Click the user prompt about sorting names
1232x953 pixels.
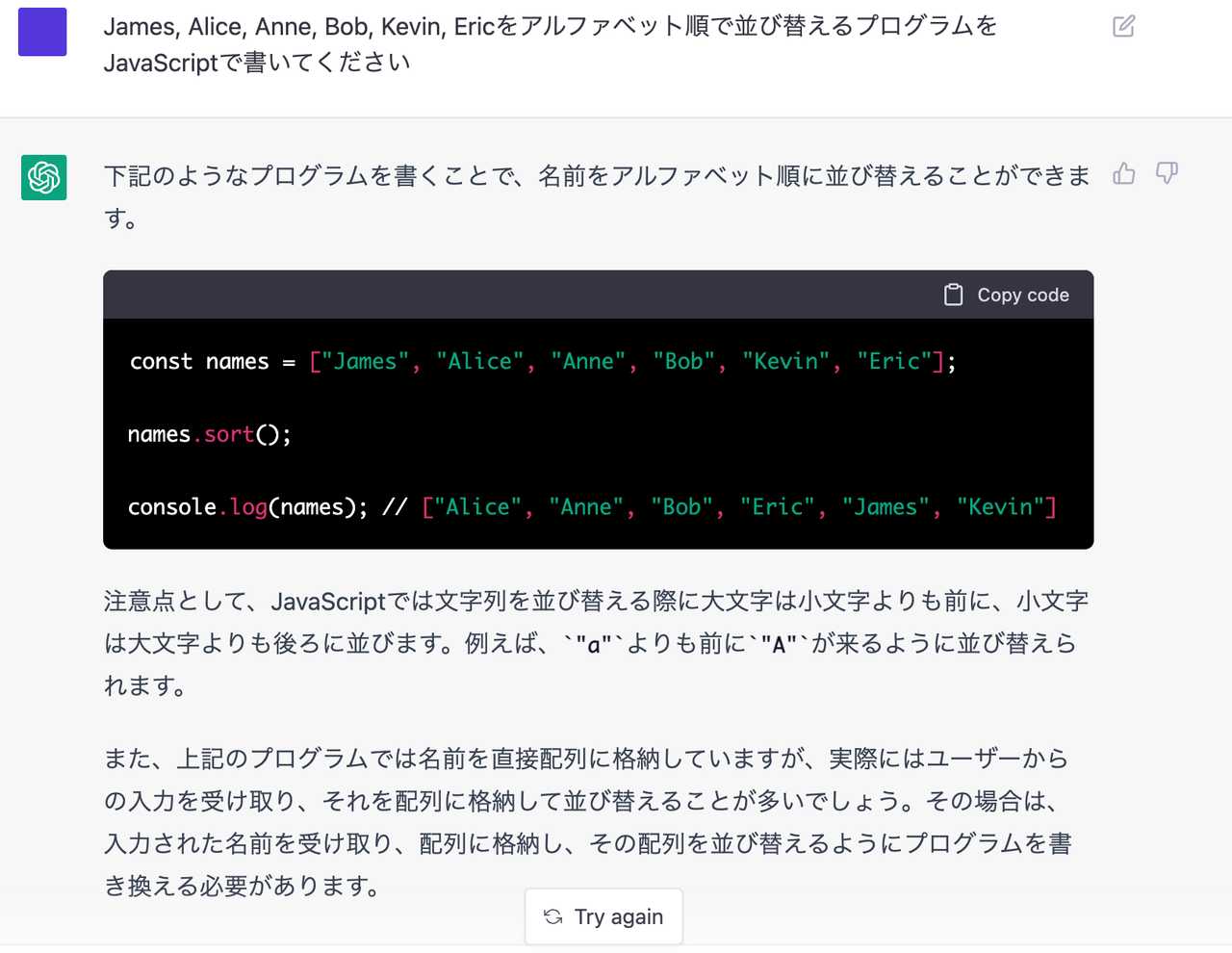[549, 44]
